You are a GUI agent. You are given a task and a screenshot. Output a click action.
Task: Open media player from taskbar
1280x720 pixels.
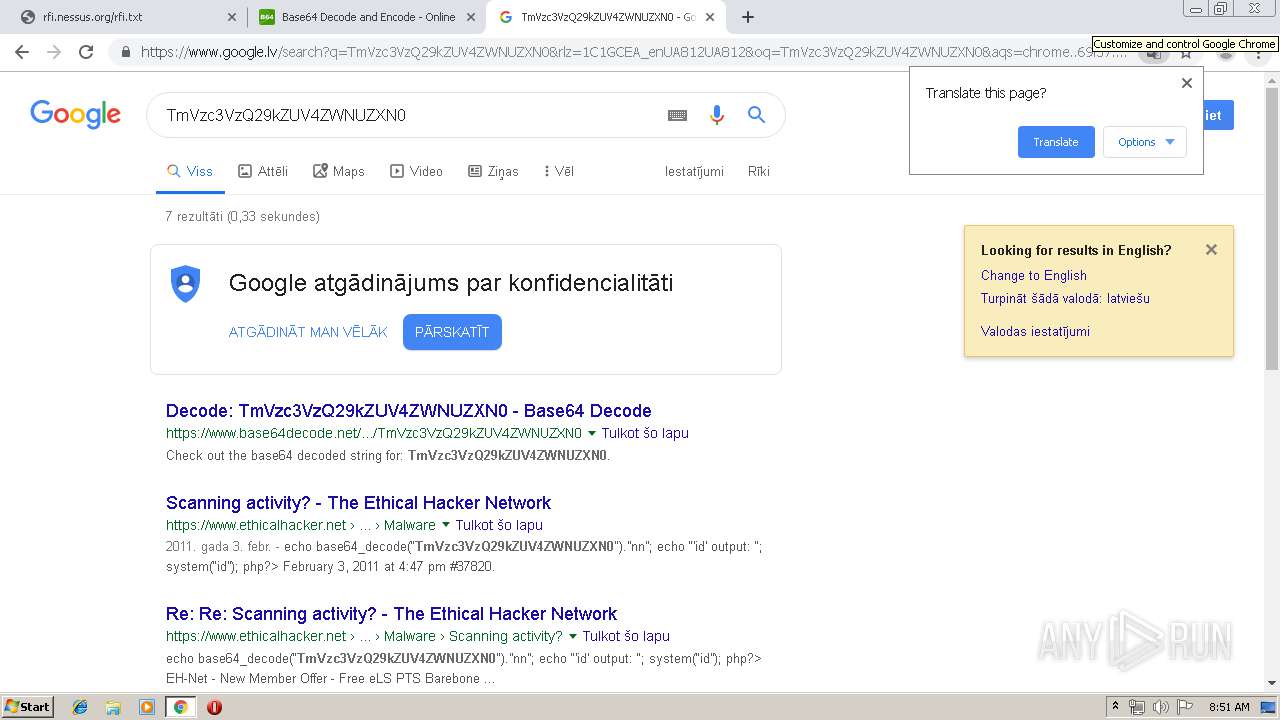[147, 707]
